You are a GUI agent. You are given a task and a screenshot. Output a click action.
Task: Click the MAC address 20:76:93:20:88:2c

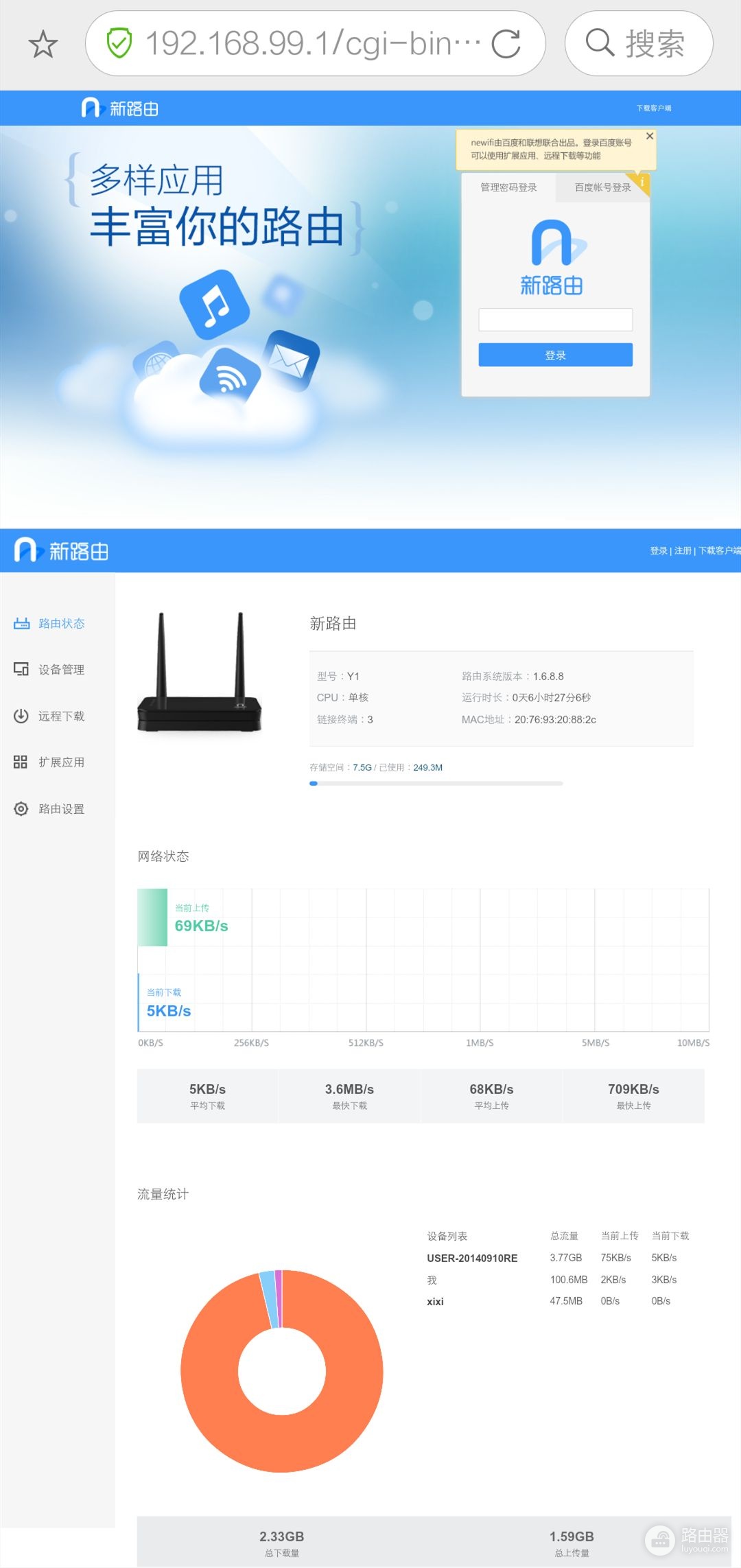[x=555, y=719]
